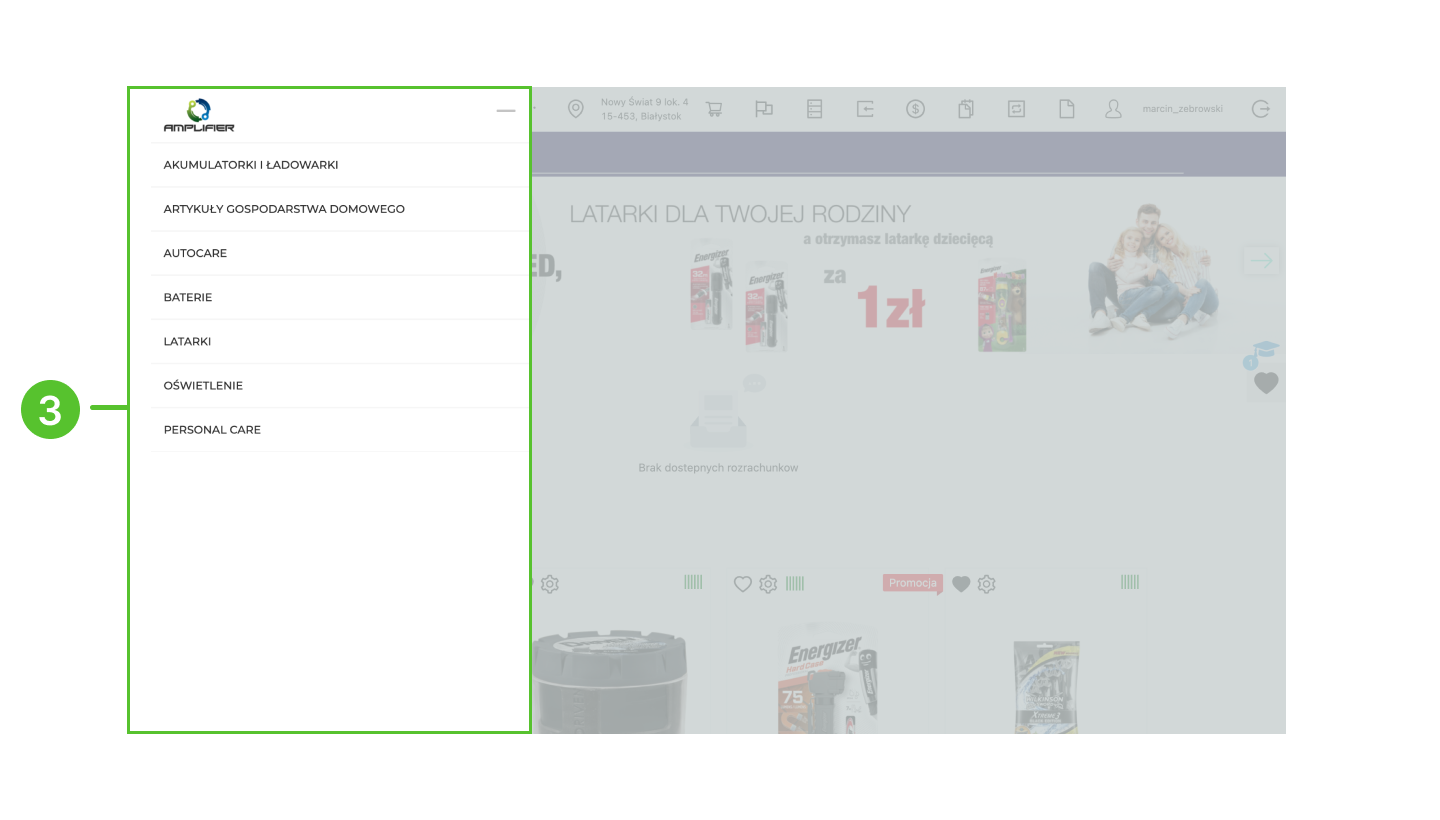The image size is (1440, 820).
Task: Open the filing cabinet icon in header
Action: click(814, 109)
